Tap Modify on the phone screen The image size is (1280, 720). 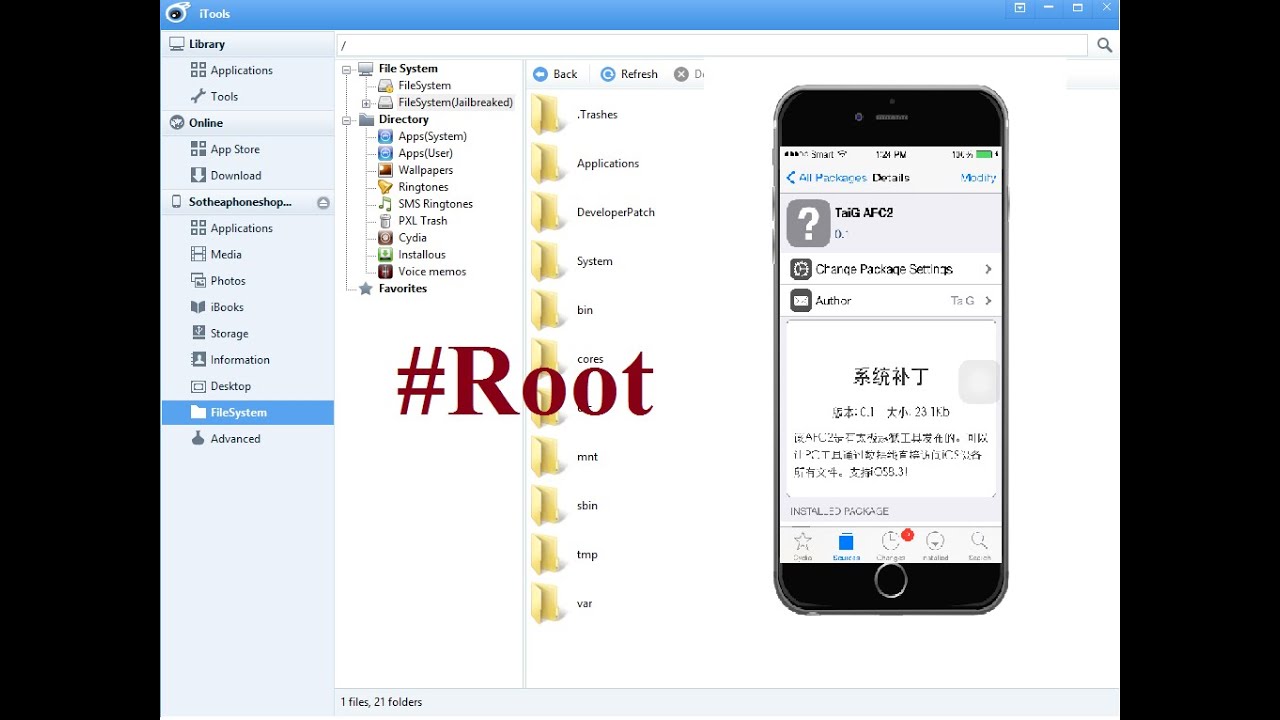pos(978,178)
